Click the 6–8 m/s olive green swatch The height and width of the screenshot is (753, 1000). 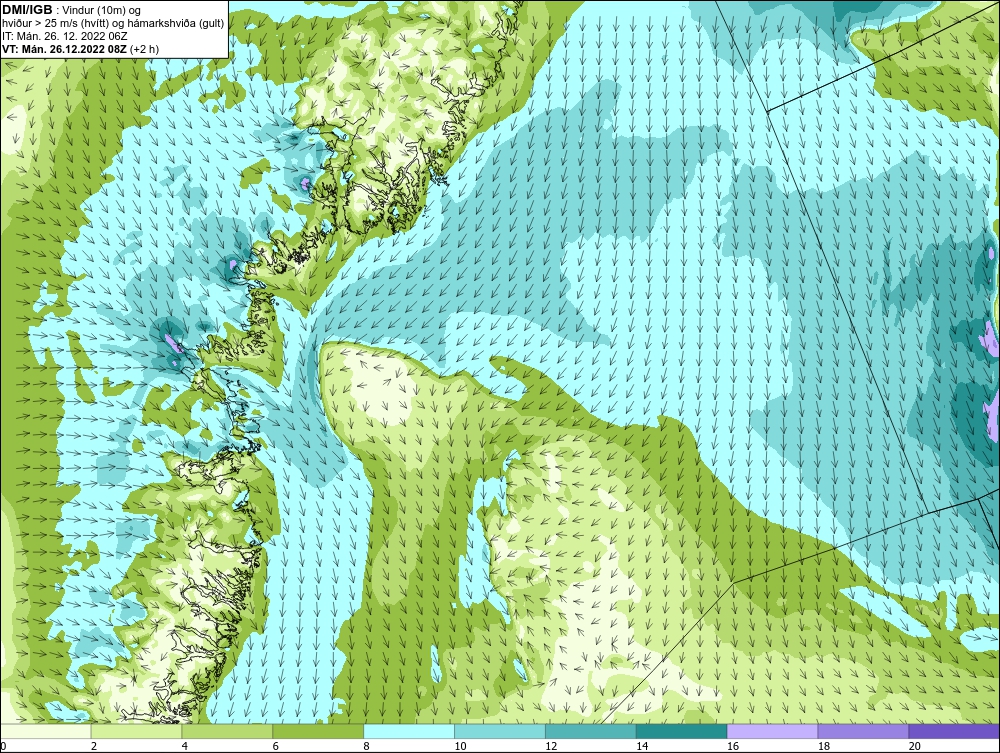click(x=318, y=731)
